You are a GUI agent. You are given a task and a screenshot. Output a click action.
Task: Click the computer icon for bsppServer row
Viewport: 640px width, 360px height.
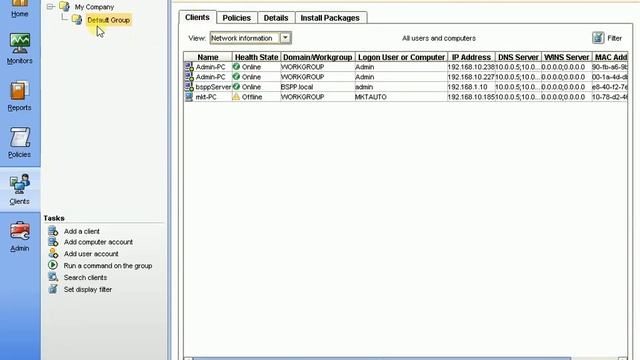point(189,87)
